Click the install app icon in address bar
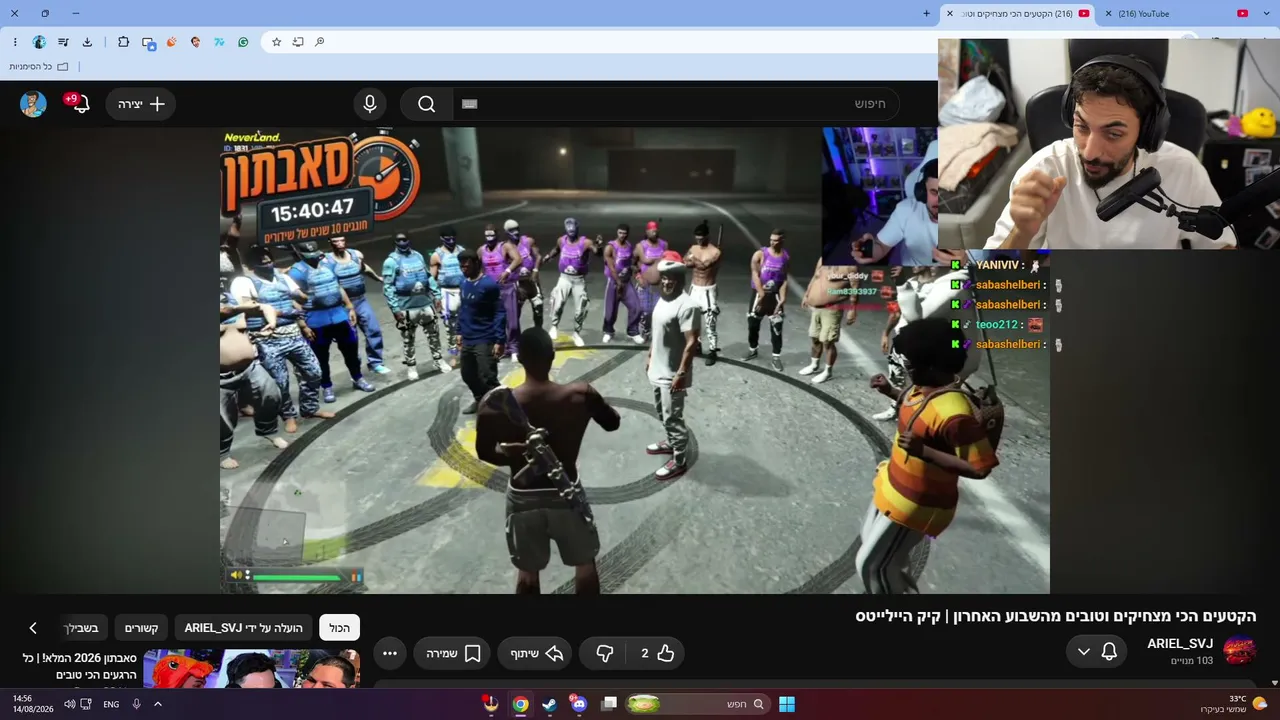Screen dimensions: 1280x720 [298, 42]
